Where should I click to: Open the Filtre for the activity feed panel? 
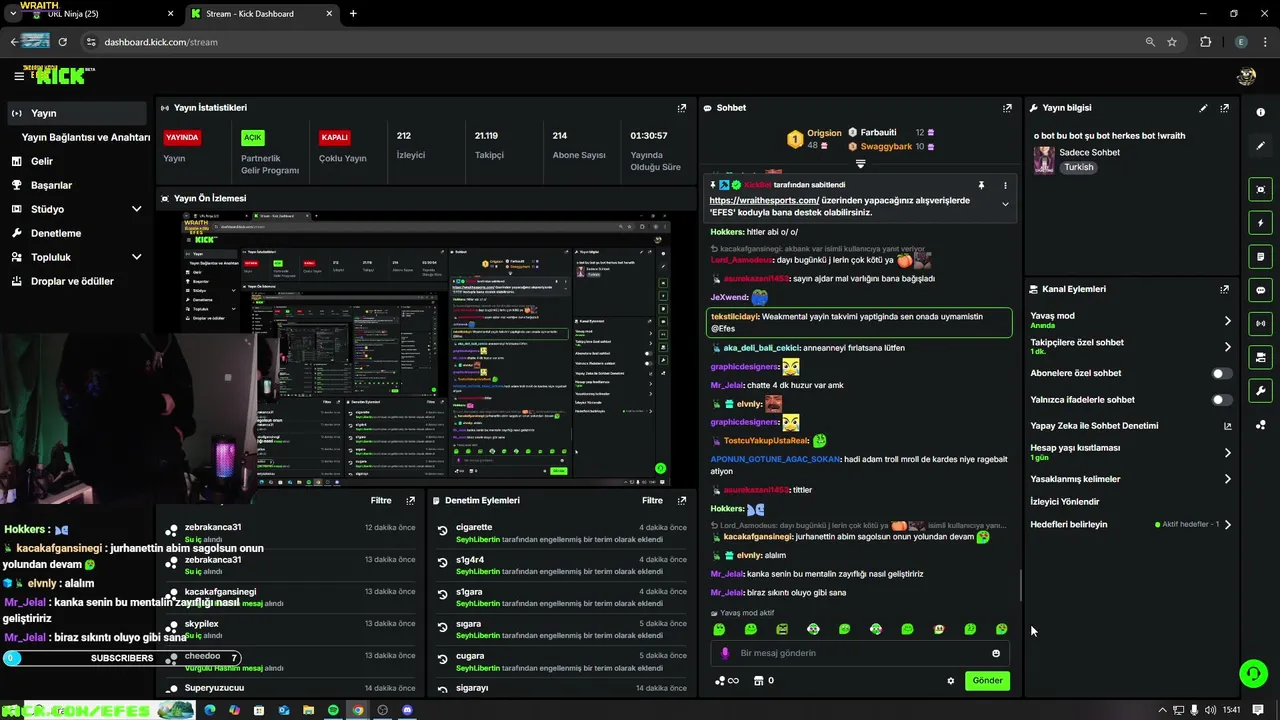pyautogui.click(x=381, y=500)
